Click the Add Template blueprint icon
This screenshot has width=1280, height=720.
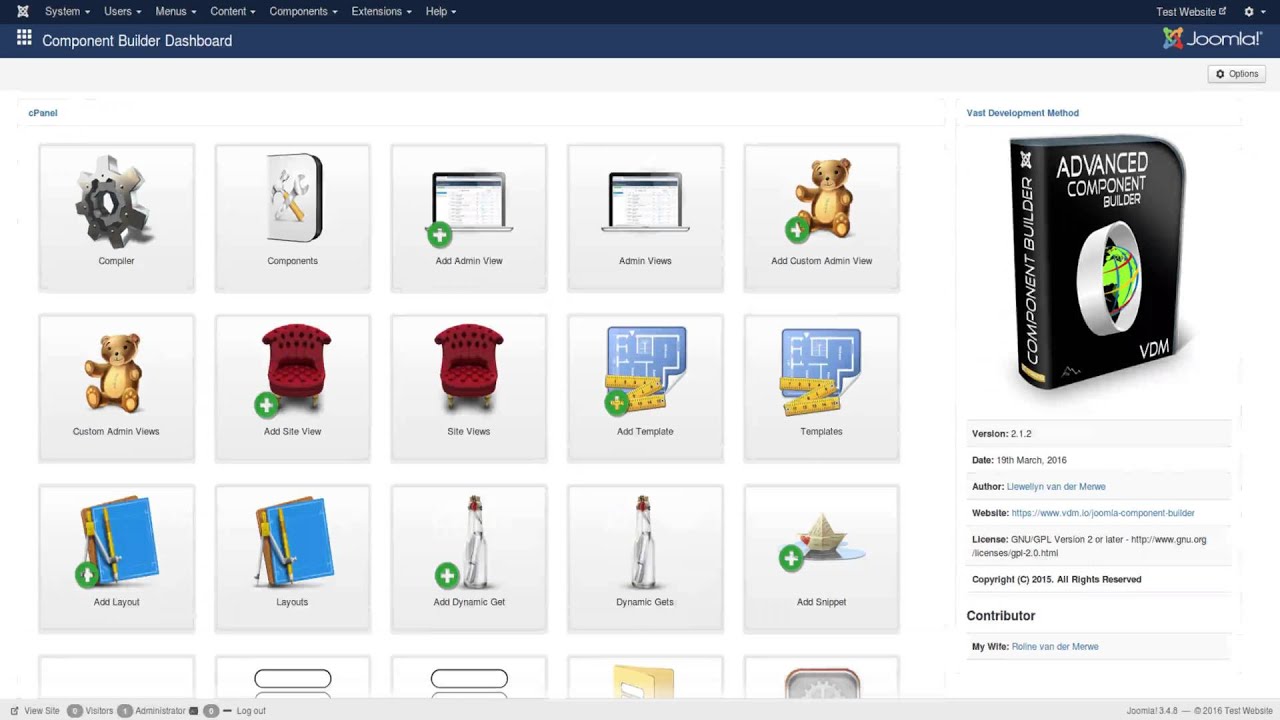(645, 370)
